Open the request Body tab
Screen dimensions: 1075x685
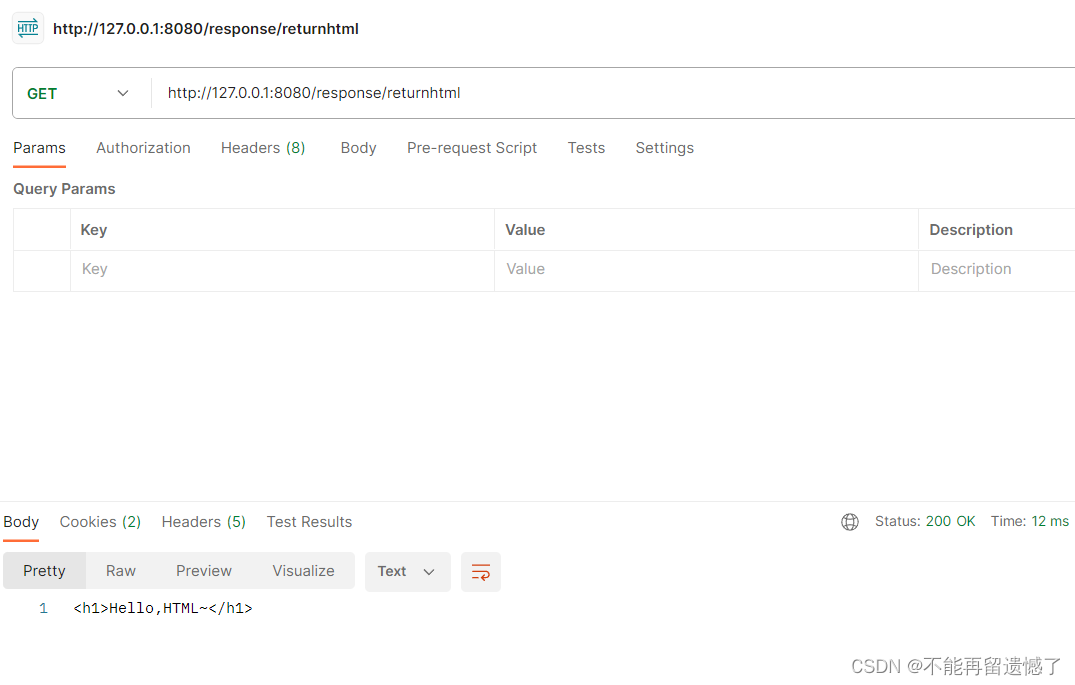(359, 148)
